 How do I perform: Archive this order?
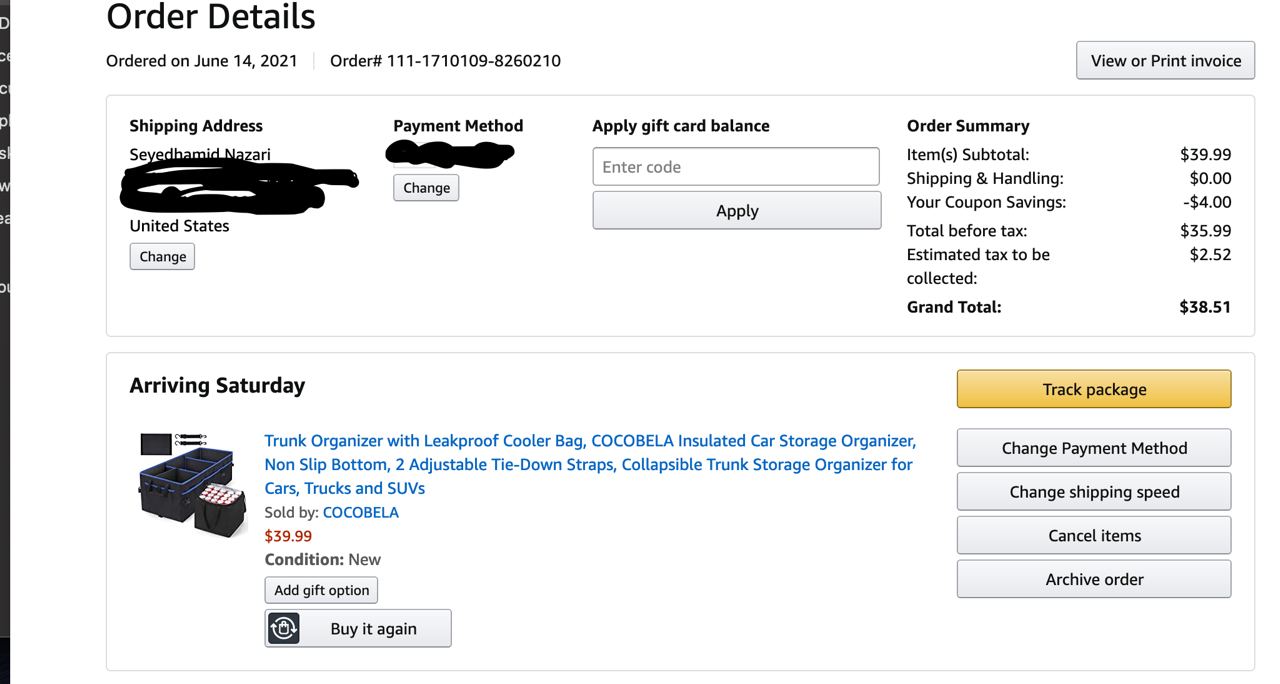(1094, 579)
